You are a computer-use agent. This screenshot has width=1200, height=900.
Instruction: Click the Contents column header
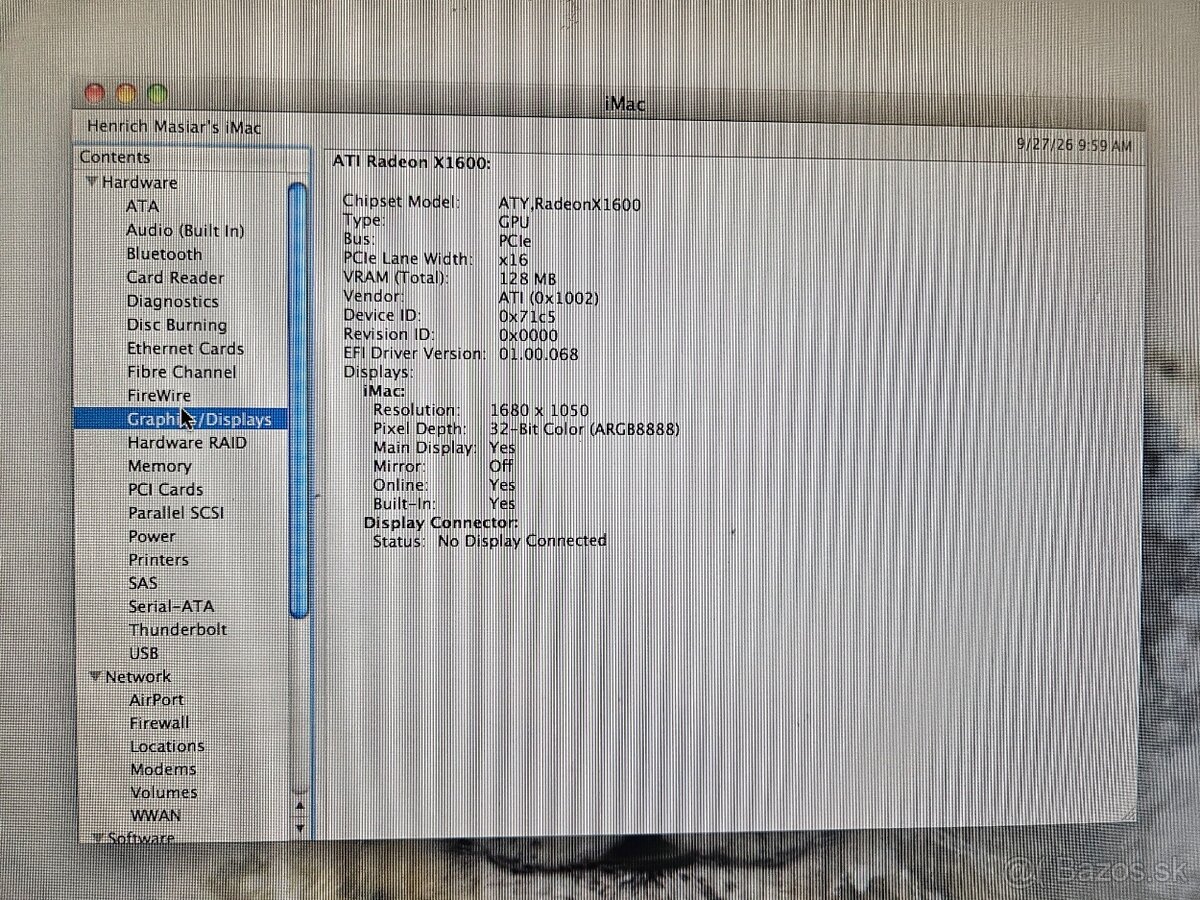[x=114, y=157]
